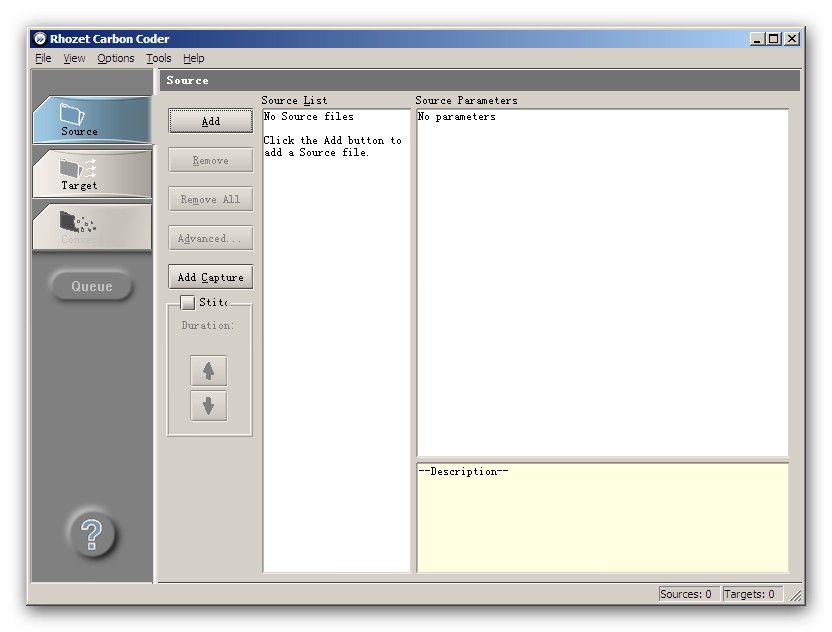Click inside the Source List box
This screenshot has width=832, height=632.
click(x=336, y=341)
